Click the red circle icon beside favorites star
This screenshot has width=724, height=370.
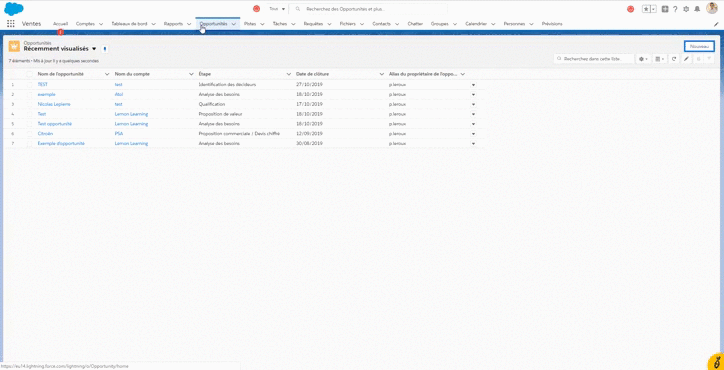coord(630,9)
